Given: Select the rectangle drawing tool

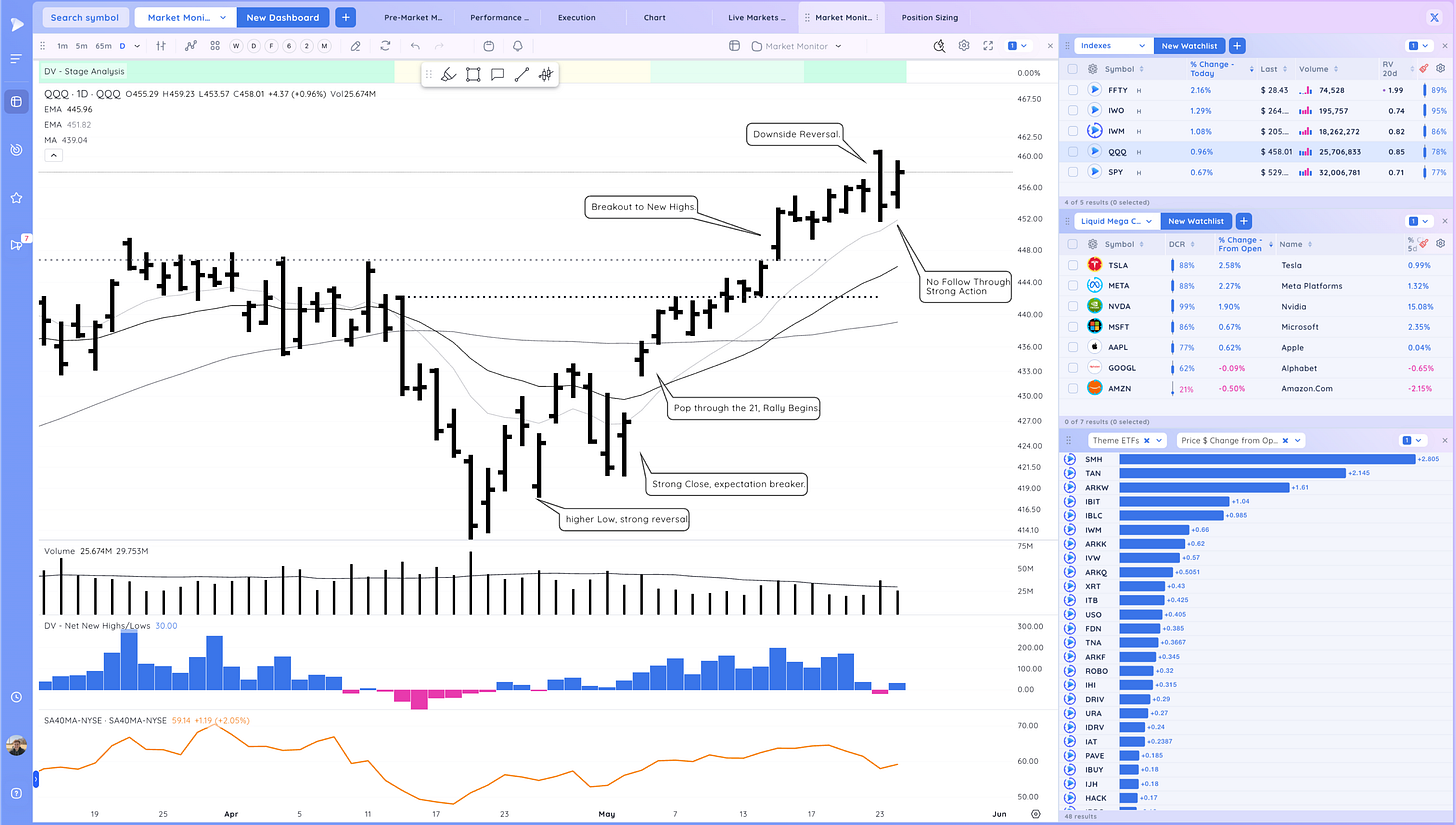Looking at the screenshot, I should click(473, 74).
